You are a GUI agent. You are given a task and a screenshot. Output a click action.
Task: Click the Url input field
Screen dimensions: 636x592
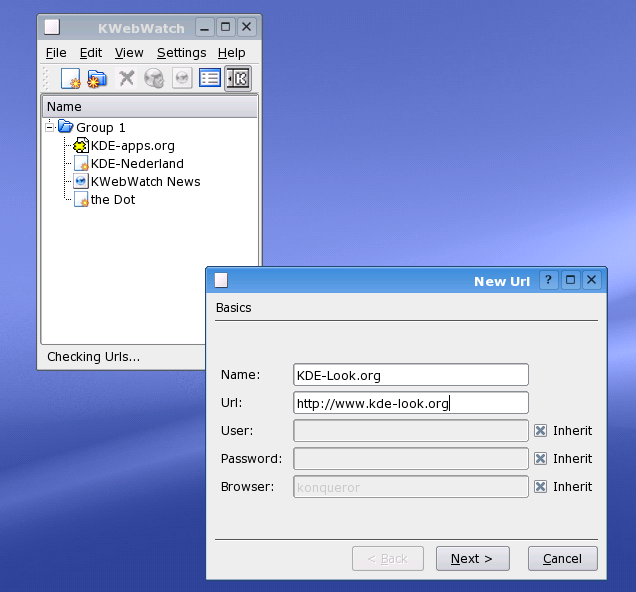pyautogui.click(x=411, y=403)
